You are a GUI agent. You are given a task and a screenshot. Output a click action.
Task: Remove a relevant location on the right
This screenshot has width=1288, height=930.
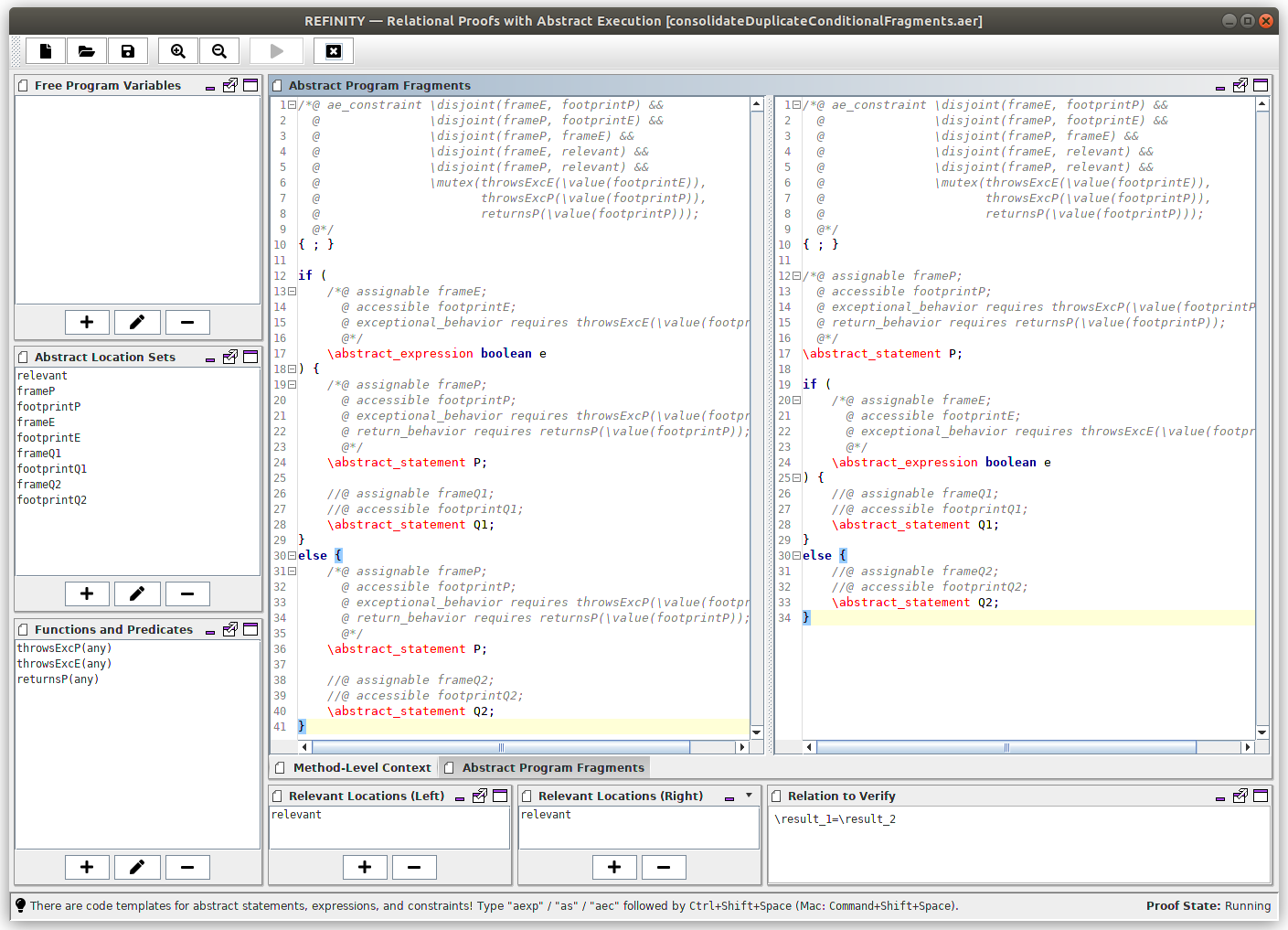(664, 867)
